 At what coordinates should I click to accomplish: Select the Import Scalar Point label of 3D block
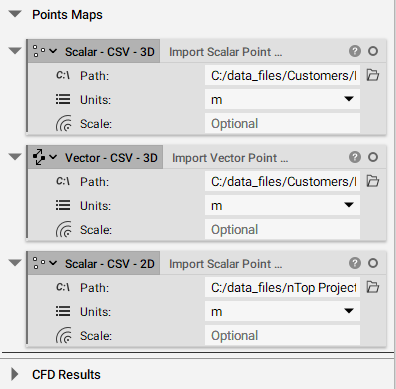[x=226, y=52]
